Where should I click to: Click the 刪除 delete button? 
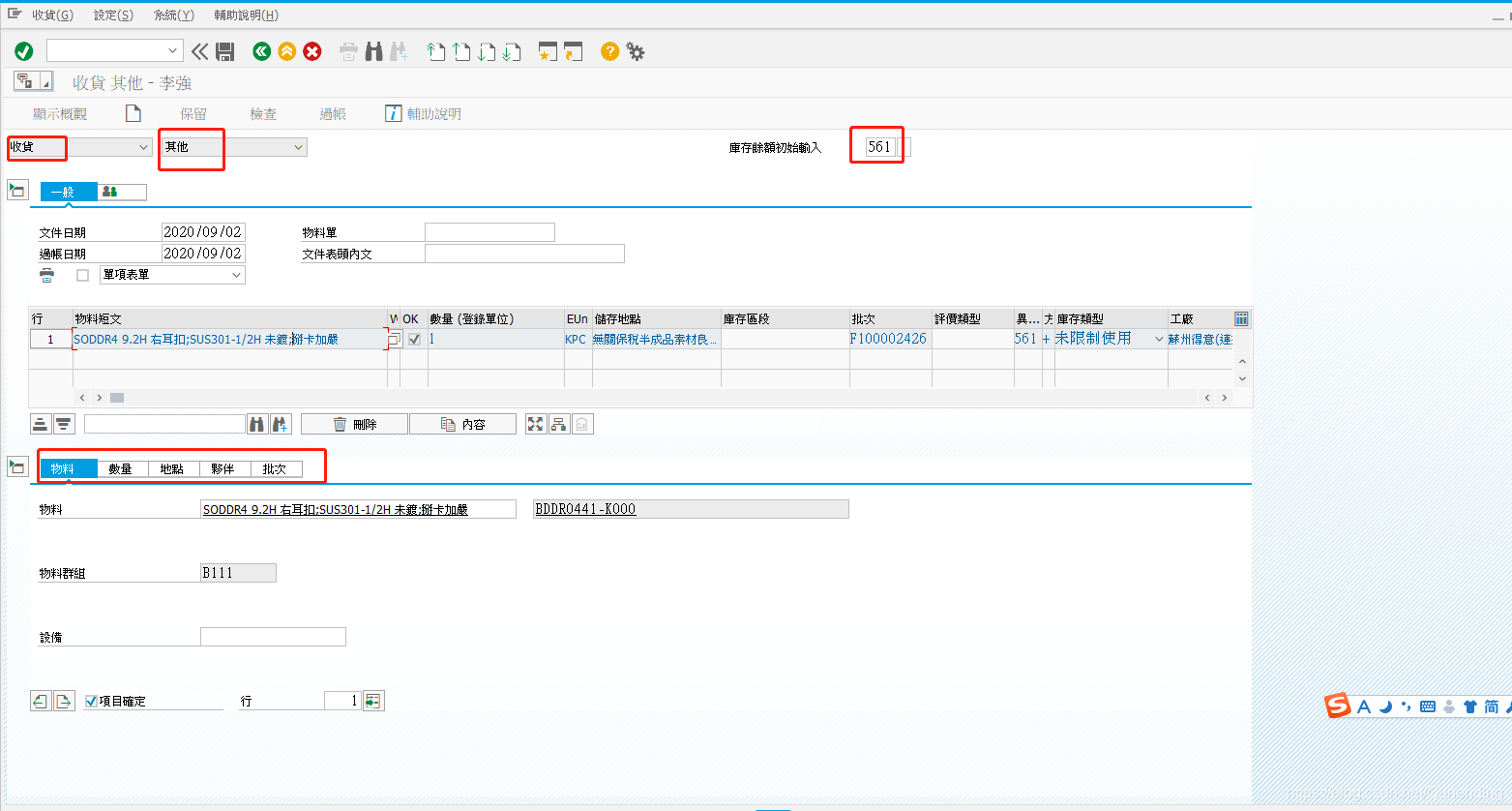[354, 423]
